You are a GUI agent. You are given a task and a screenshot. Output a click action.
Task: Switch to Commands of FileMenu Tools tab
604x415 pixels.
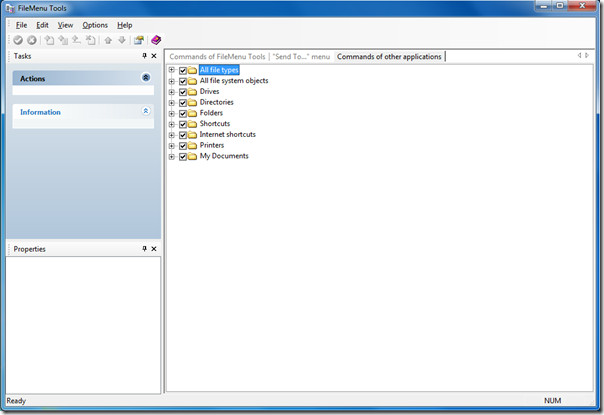217,57
